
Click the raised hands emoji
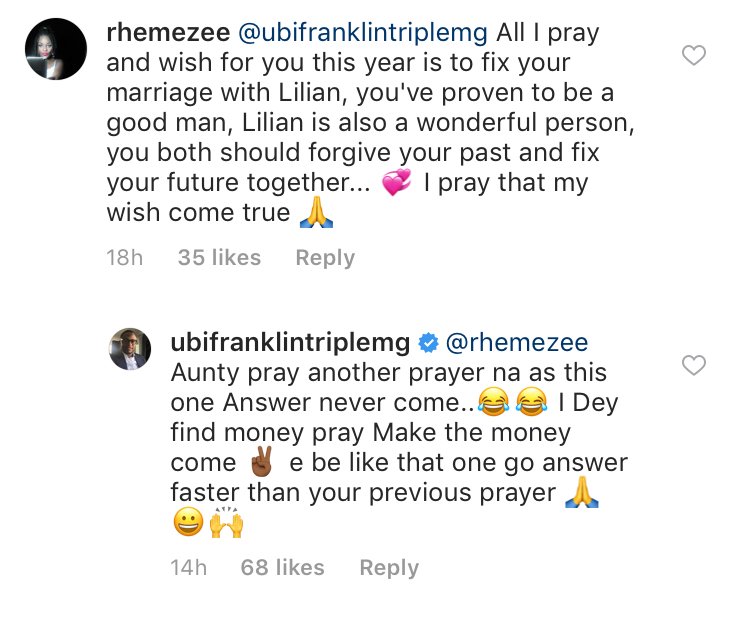[226, 523]
